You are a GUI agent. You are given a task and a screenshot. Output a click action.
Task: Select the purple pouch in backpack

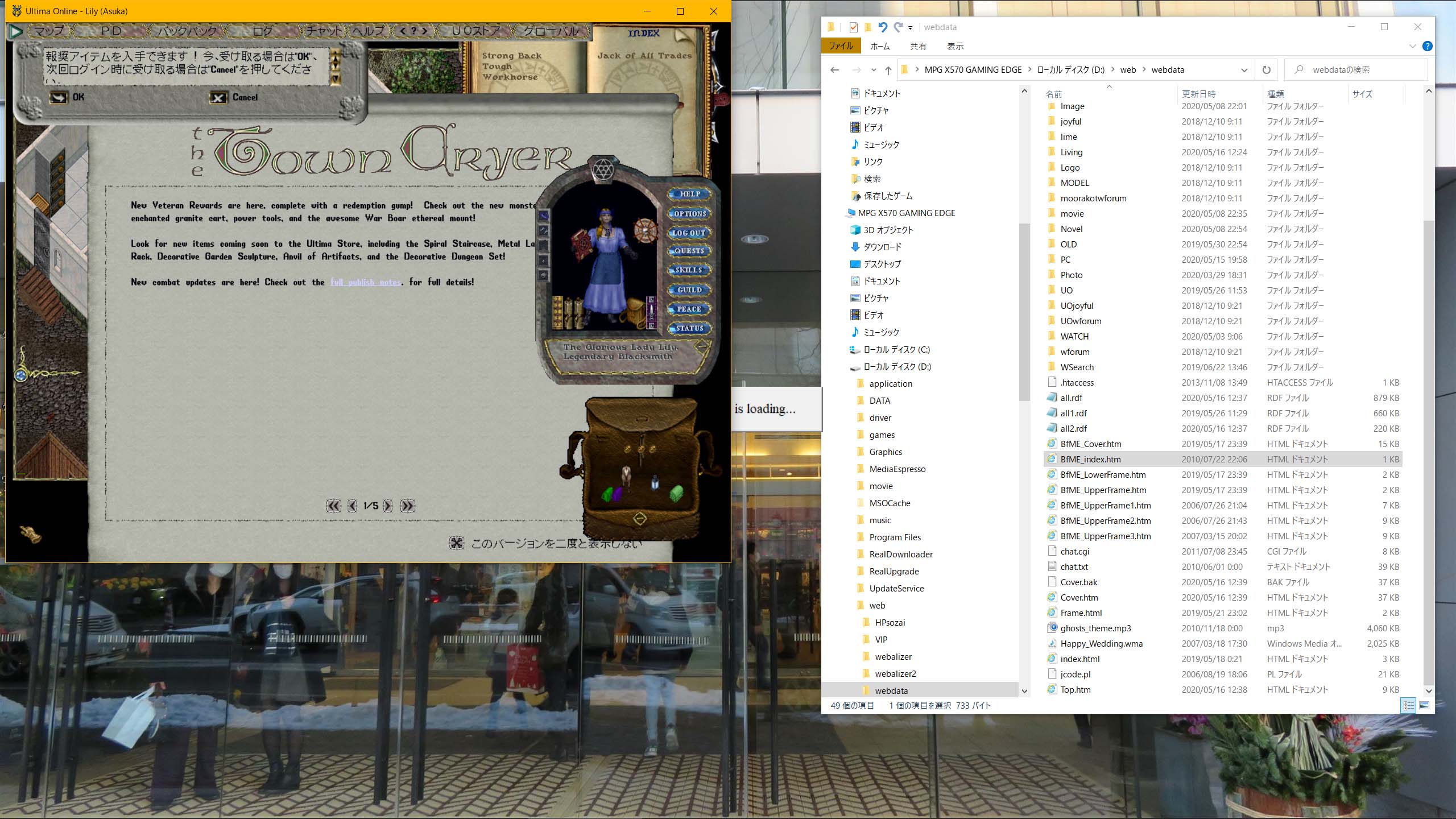coord(617,494)
